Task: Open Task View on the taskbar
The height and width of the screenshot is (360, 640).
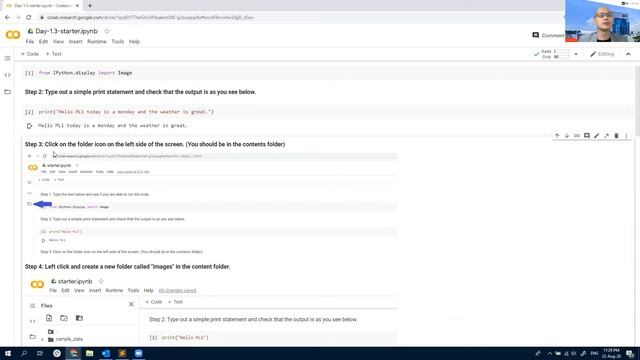Action: point(40,353)
